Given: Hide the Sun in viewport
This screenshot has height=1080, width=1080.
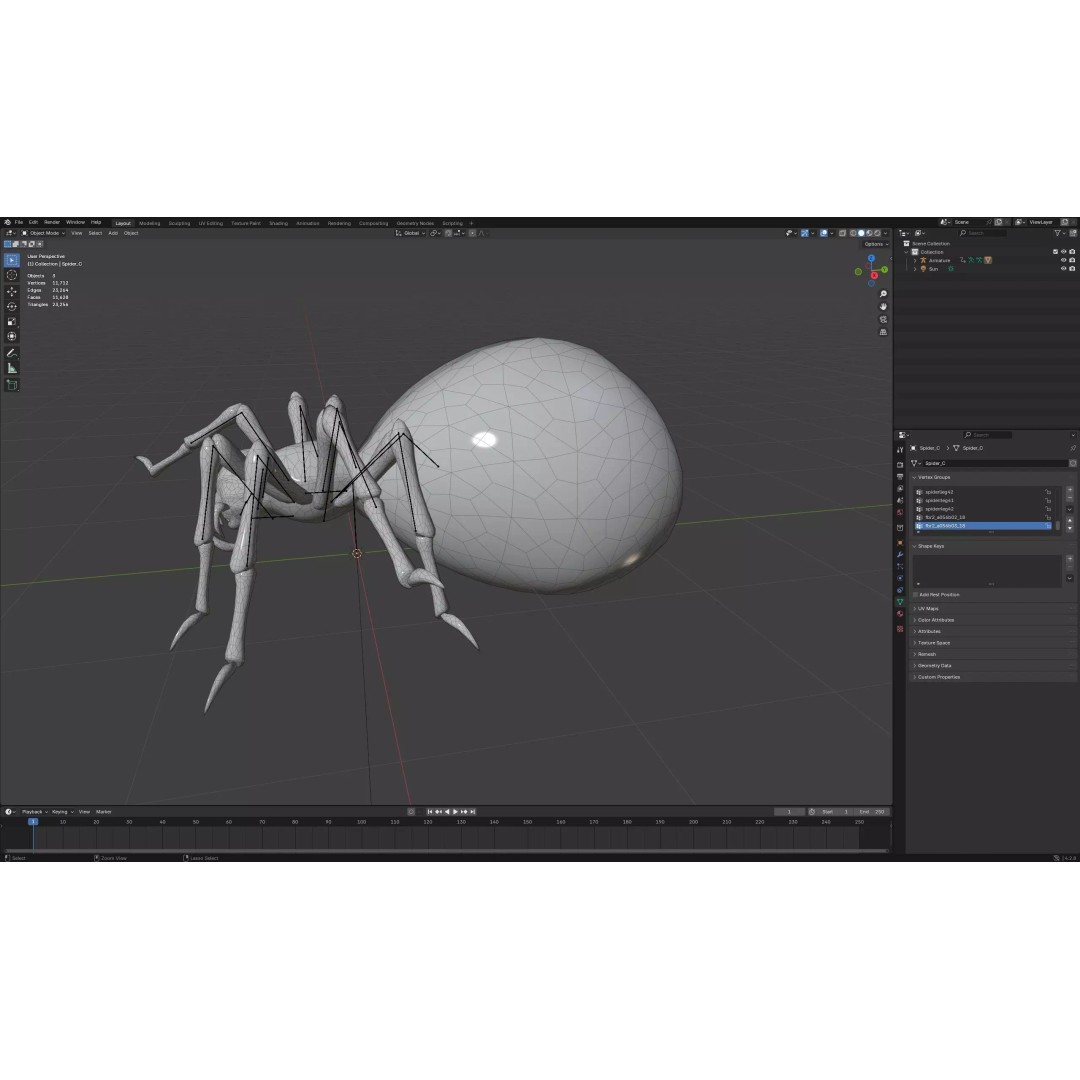Looking at the screenshot, I should point(1063,269).
